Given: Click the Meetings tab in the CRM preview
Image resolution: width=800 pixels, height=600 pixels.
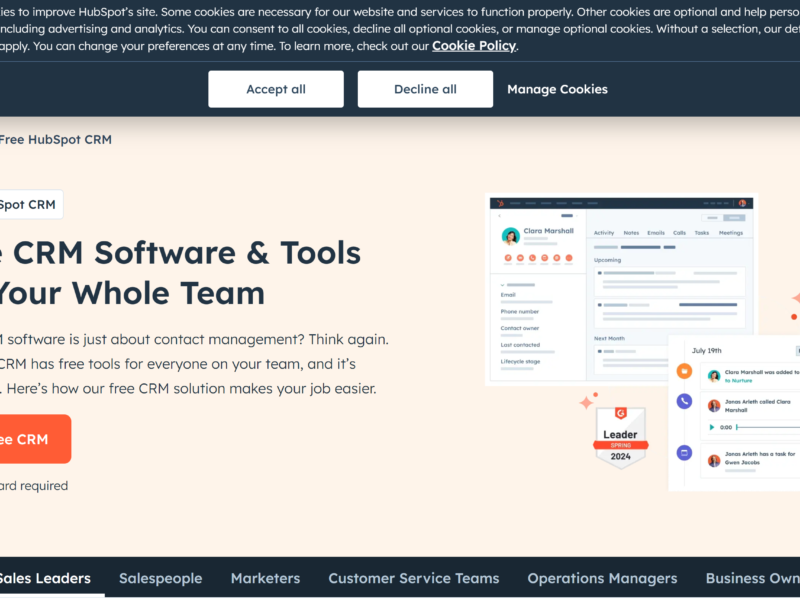Looking at the screenshot, I should coord(731,233).
